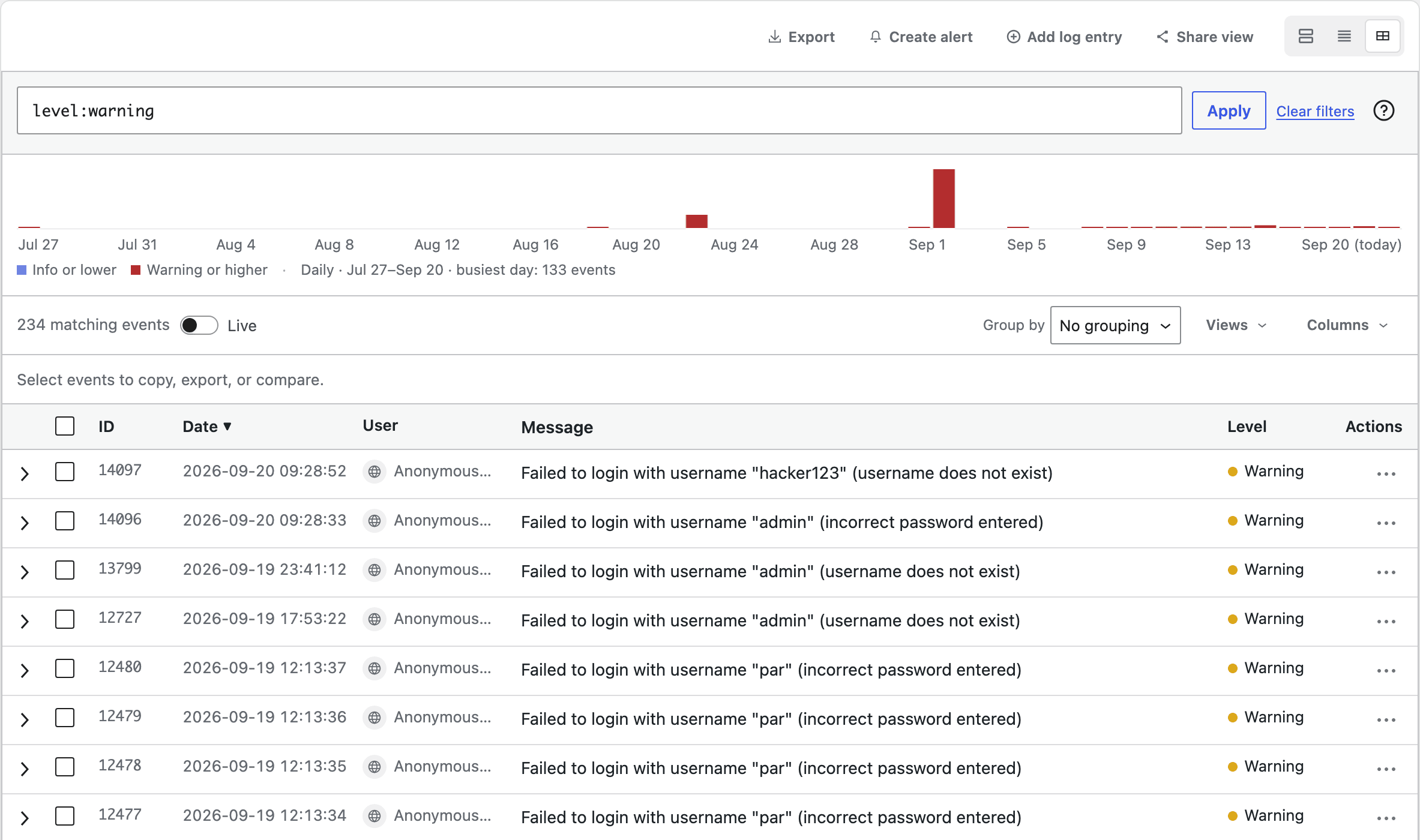Sort by the Date column header
The height and width of the screenshot is (840, 1420).
[x=207, y=427]
